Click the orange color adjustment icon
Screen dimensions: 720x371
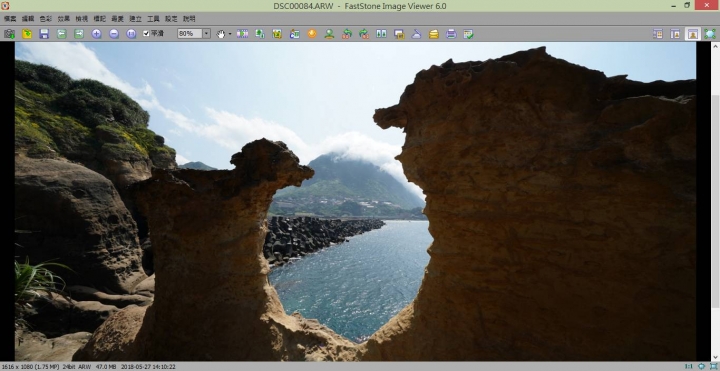(312, 34)
